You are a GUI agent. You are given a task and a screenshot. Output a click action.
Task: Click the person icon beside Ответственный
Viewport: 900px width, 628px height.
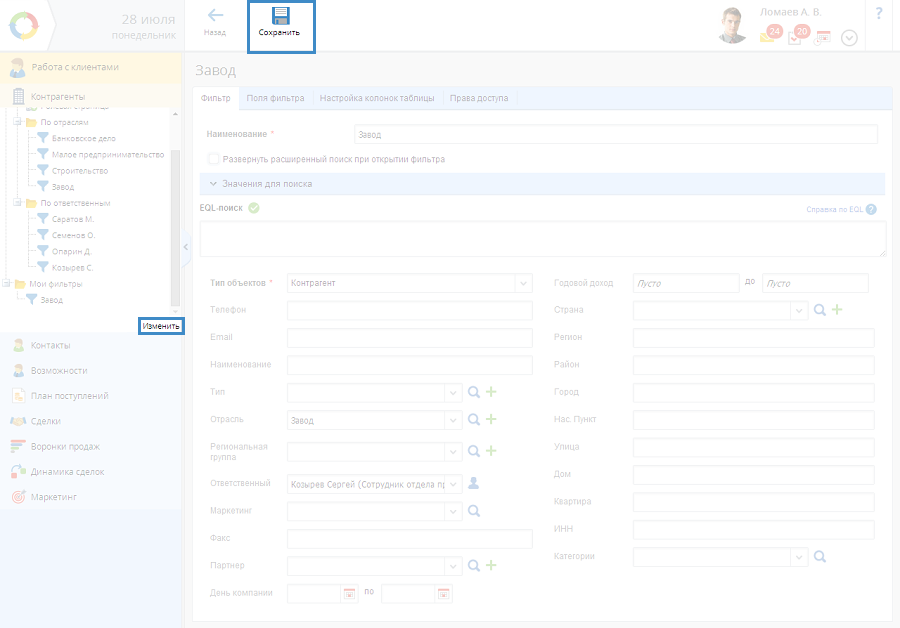click(x=474, y=483)
